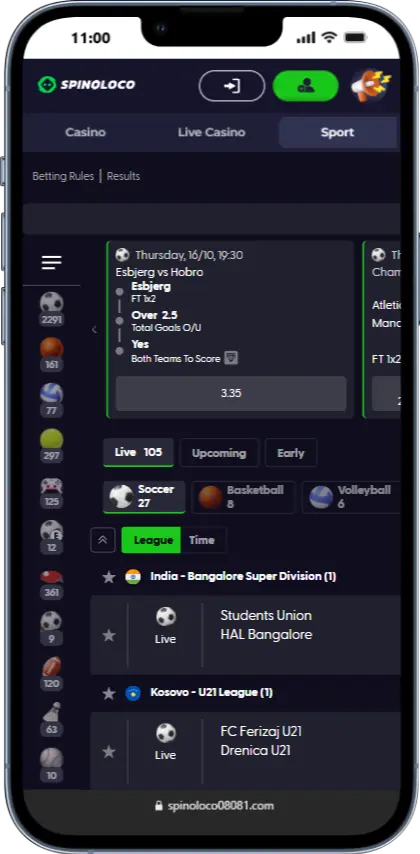Favorite the Students Union match star
The image size is (420, 854).
coord(109,635)
